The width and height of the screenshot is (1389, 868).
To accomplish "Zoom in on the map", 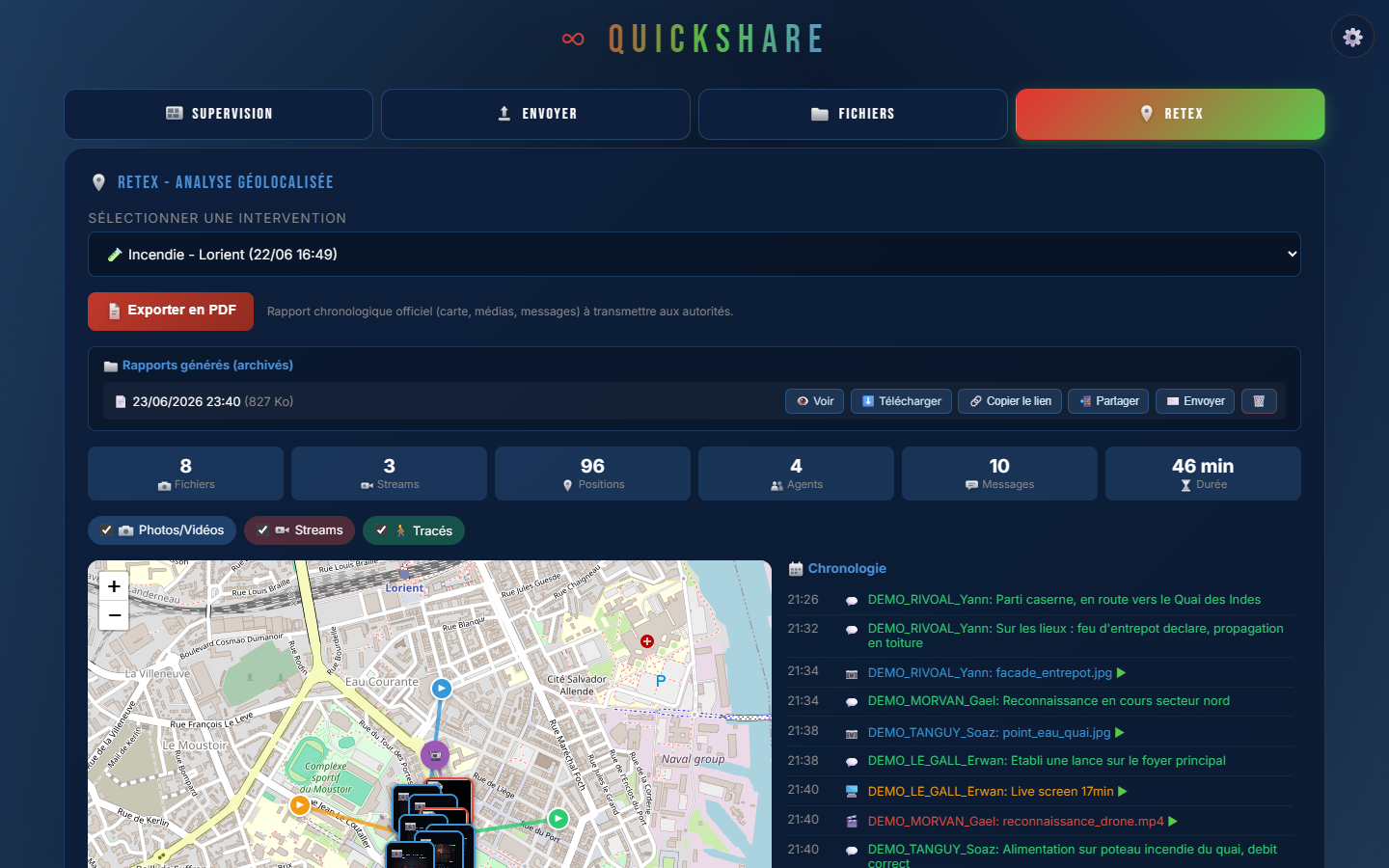I will tap(114, 586).
